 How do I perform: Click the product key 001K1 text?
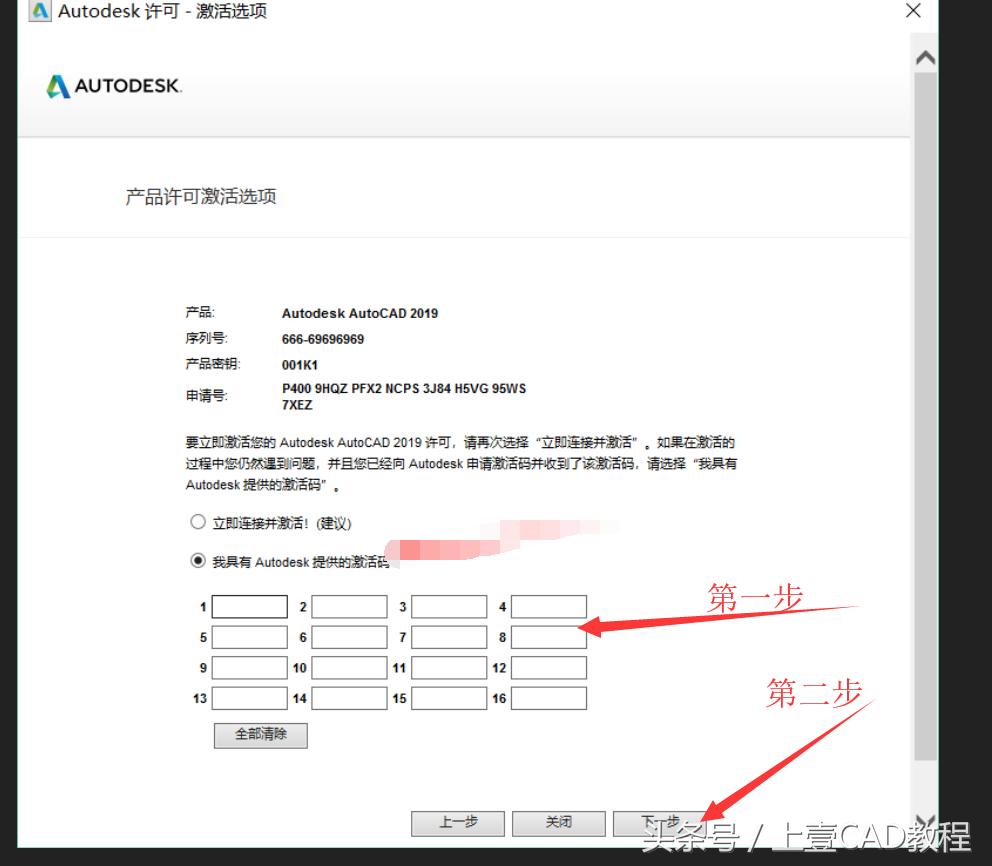(300, 365)
